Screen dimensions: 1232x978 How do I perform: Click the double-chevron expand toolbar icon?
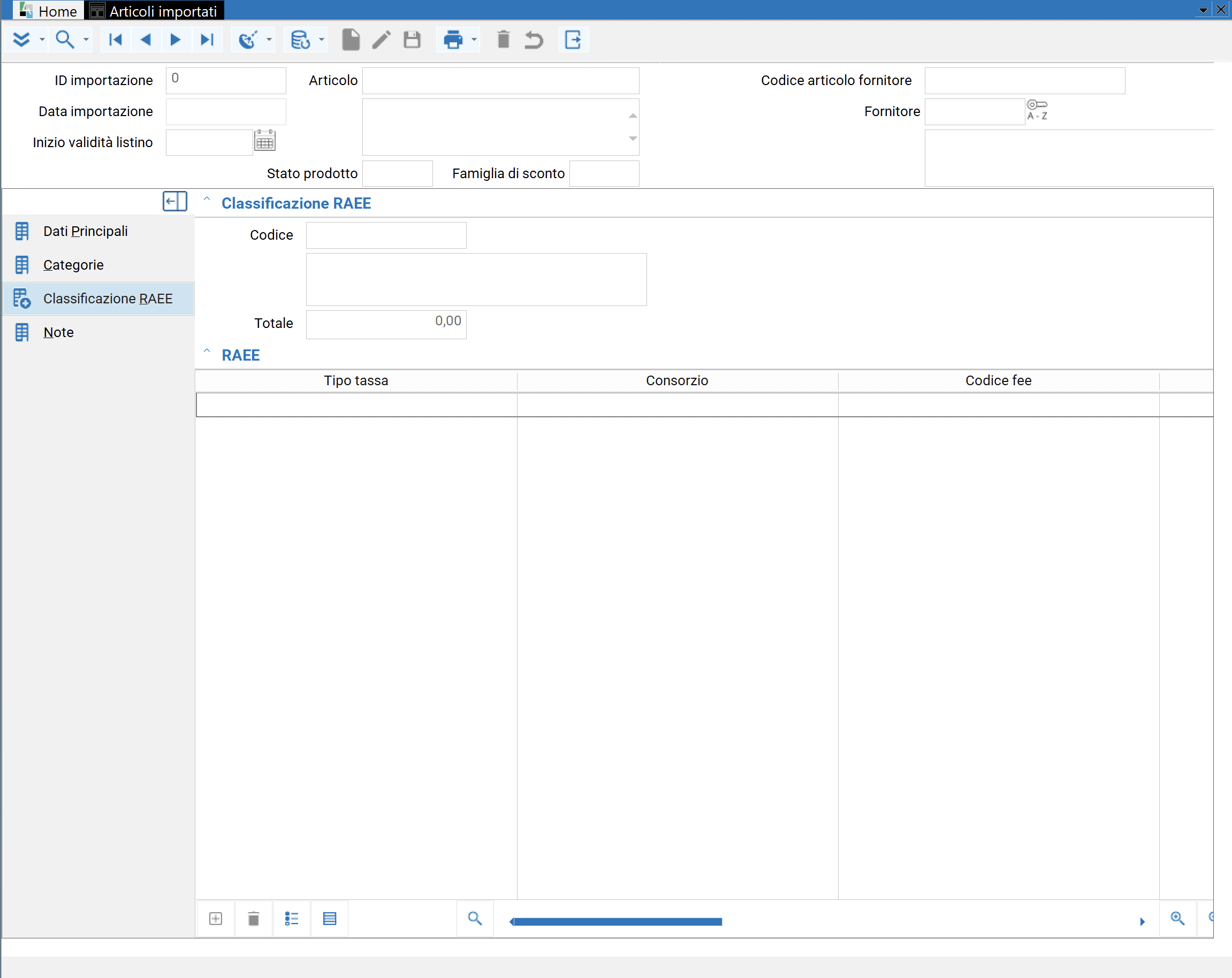pos(21,40)
